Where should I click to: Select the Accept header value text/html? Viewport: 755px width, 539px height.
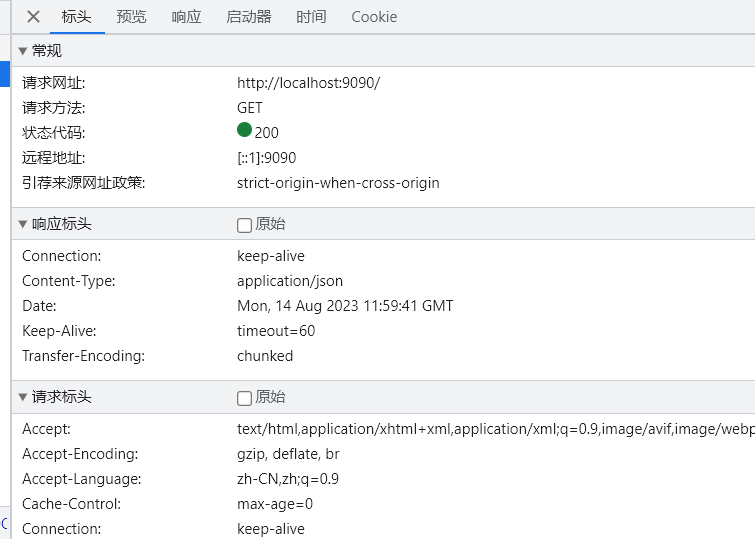[496, 429]
